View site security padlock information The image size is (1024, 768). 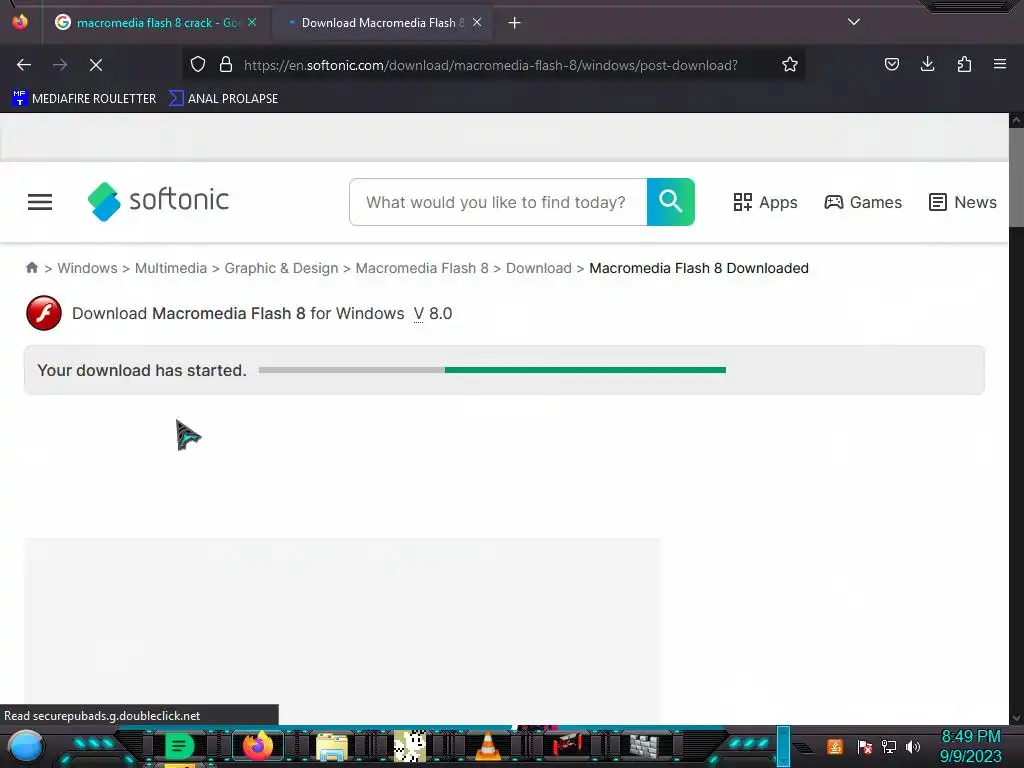[226, 65]
